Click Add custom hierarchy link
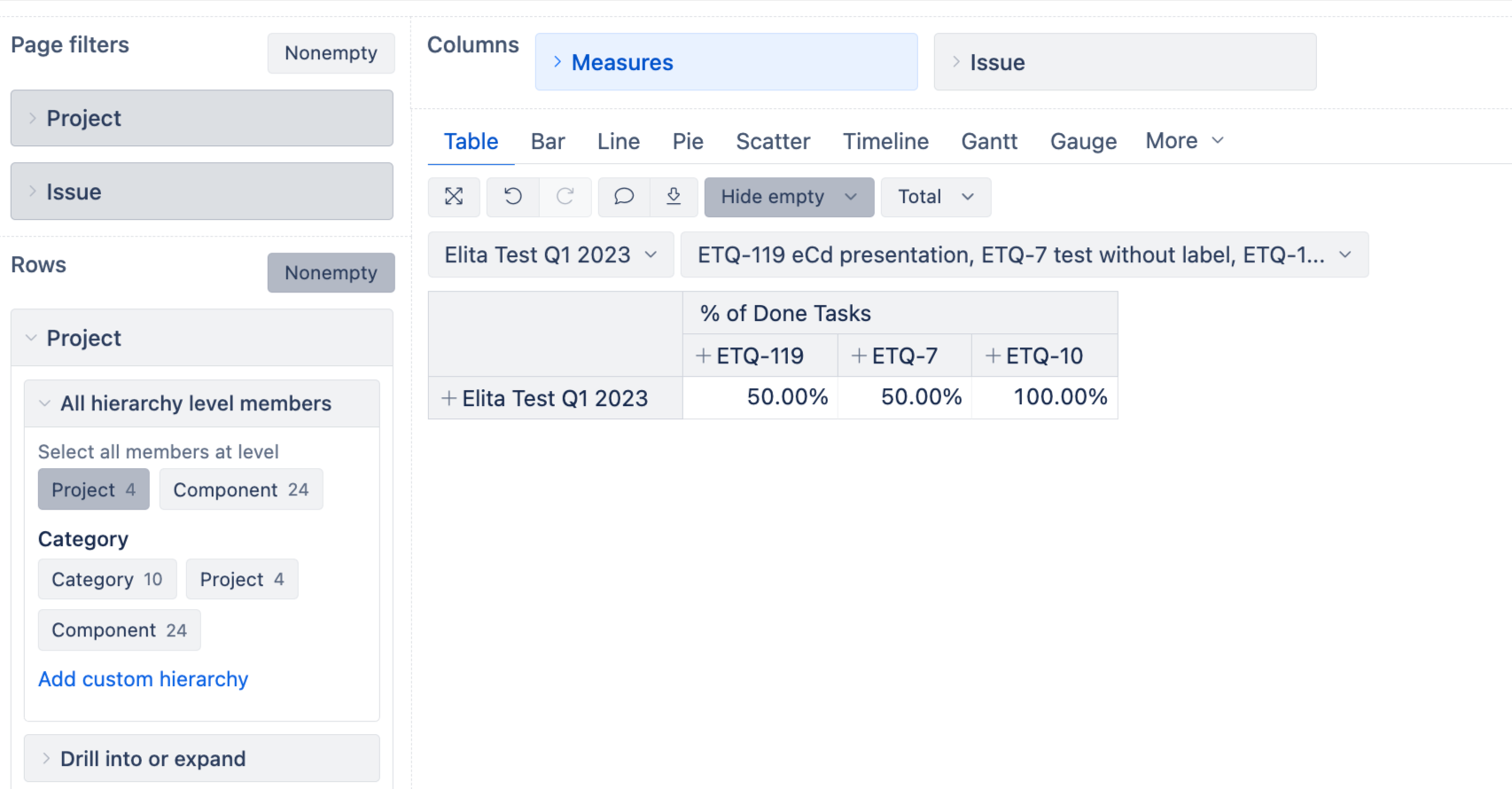This screenshot has height=789, width=1512. 143,679
